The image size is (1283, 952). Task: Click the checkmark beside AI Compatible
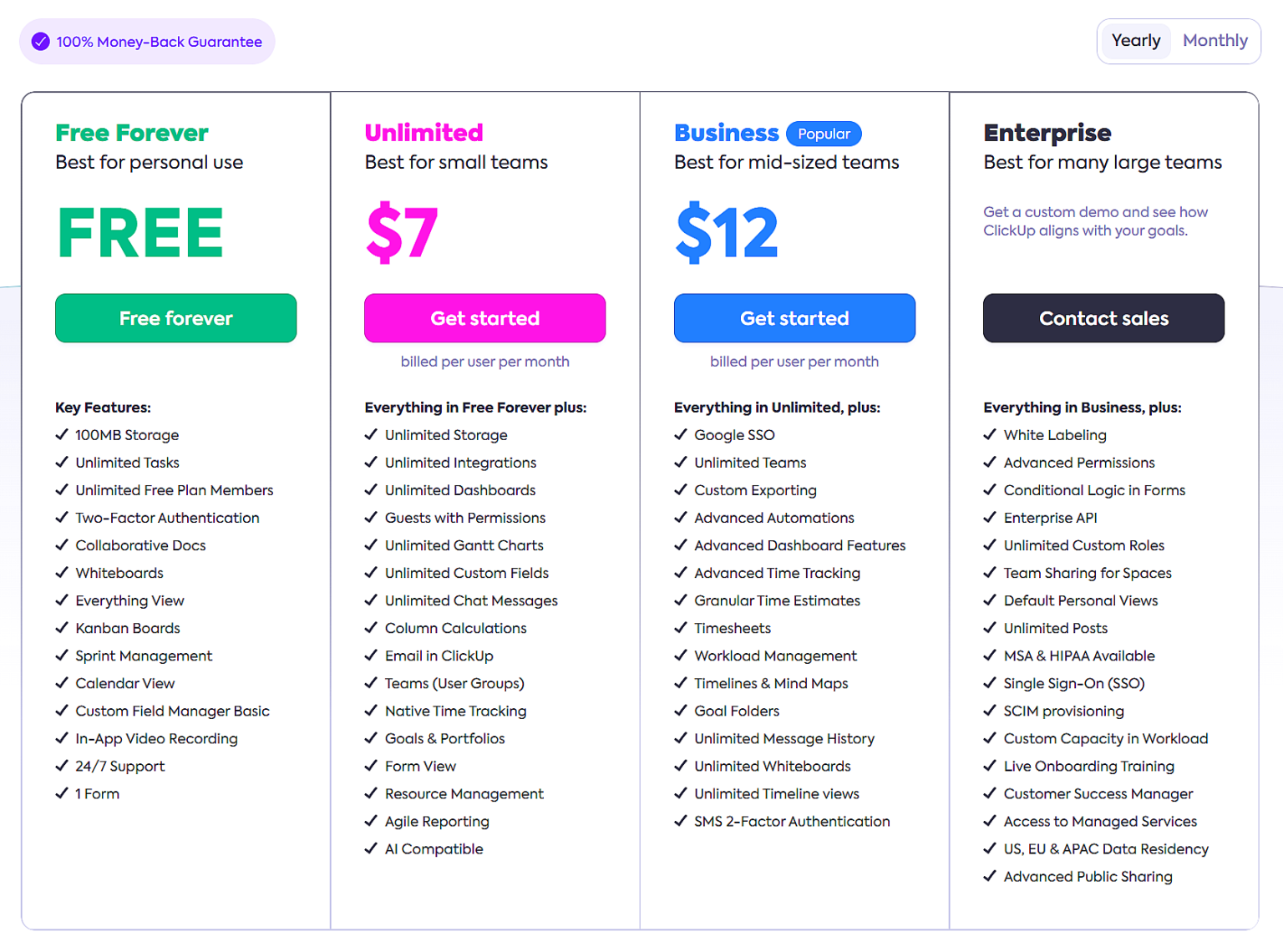point(371,848)
